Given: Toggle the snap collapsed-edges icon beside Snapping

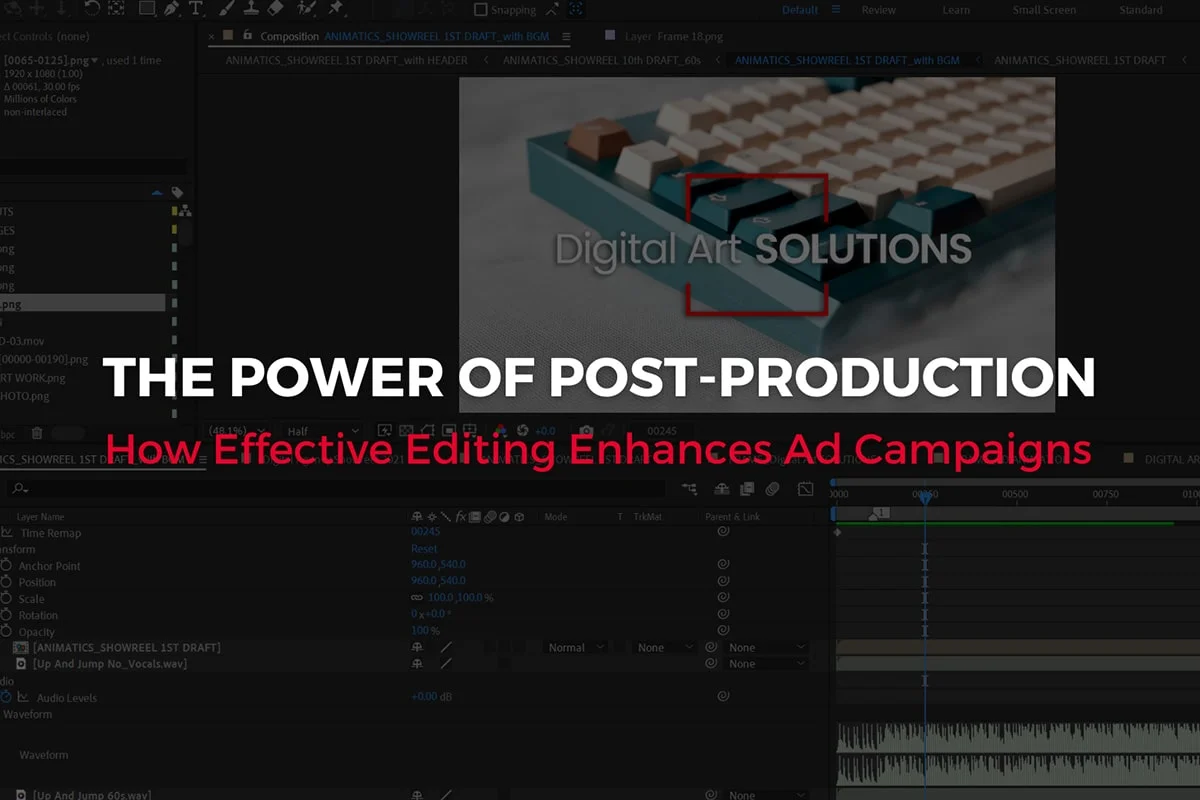Looking at the screenshot, I should pyautogui.click(x=551, y=9).
